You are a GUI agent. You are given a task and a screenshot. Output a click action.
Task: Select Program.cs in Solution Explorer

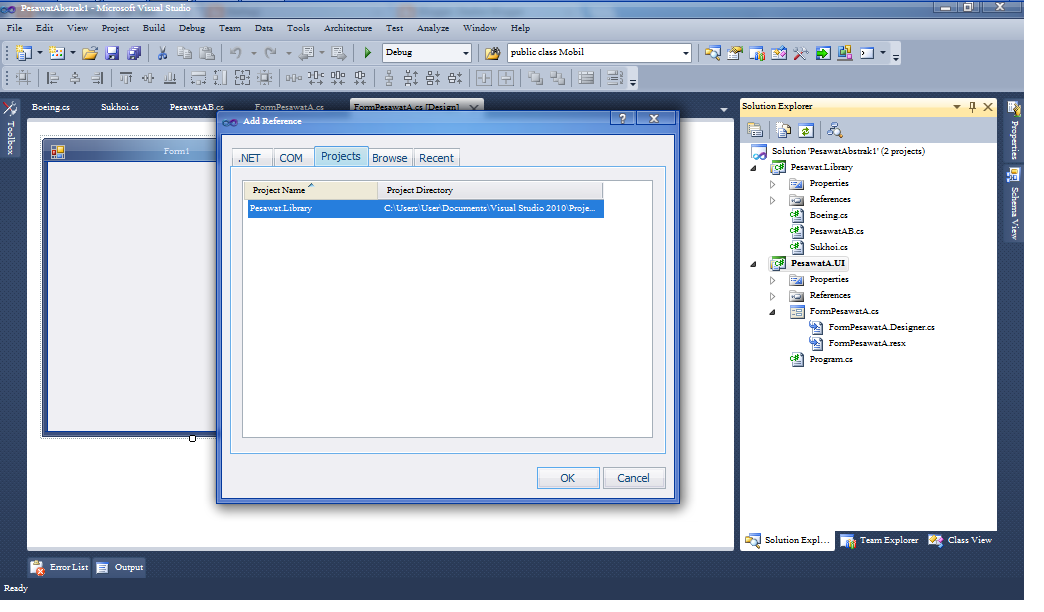[831, 360]
